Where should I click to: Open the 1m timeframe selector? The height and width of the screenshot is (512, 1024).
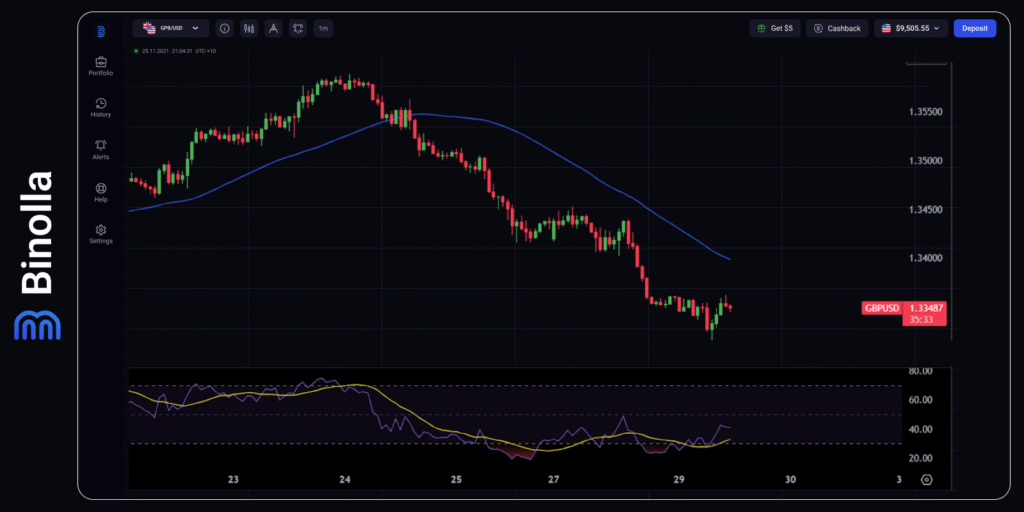point(323,29)
